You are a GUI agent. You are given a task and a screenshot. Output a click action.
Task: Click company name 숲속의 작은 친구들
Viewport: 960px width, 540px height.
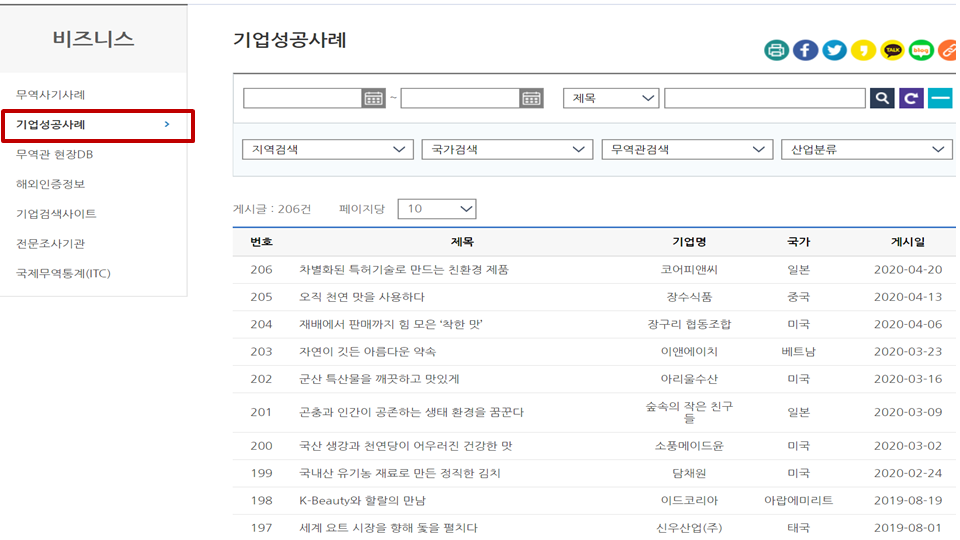[x=689, y=412]
